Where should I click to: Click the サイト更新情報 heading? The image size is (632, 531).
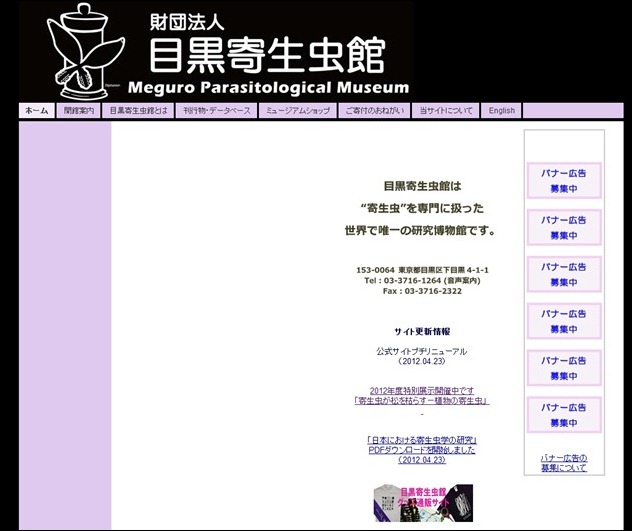point(422,331)
